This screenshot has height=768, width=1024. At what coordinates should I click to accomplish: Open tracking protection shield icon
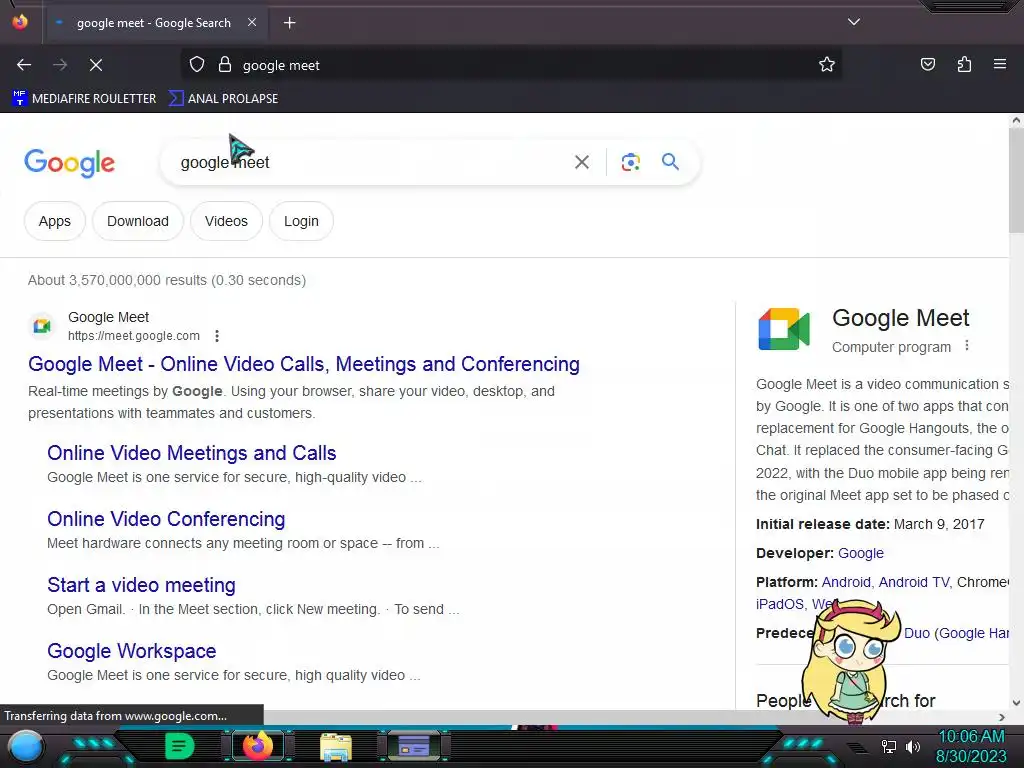click(x=197, y=65)
